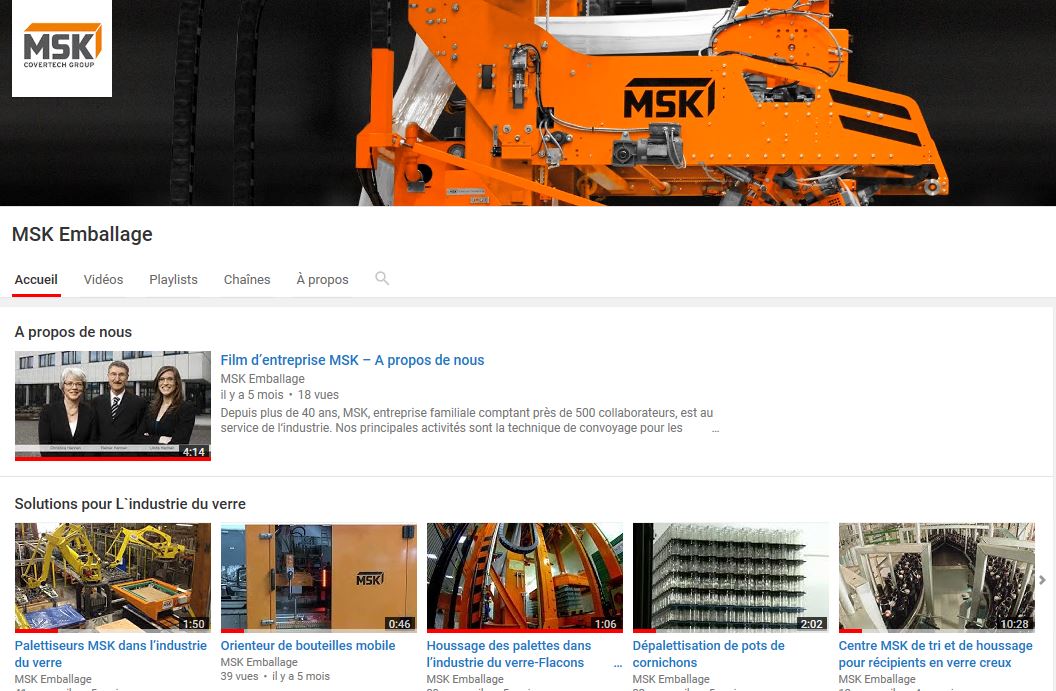This screenshot has width=1056, height=691.
Task: Open the À propos tab
Action: pyautogui.click(x=322, y=280)
